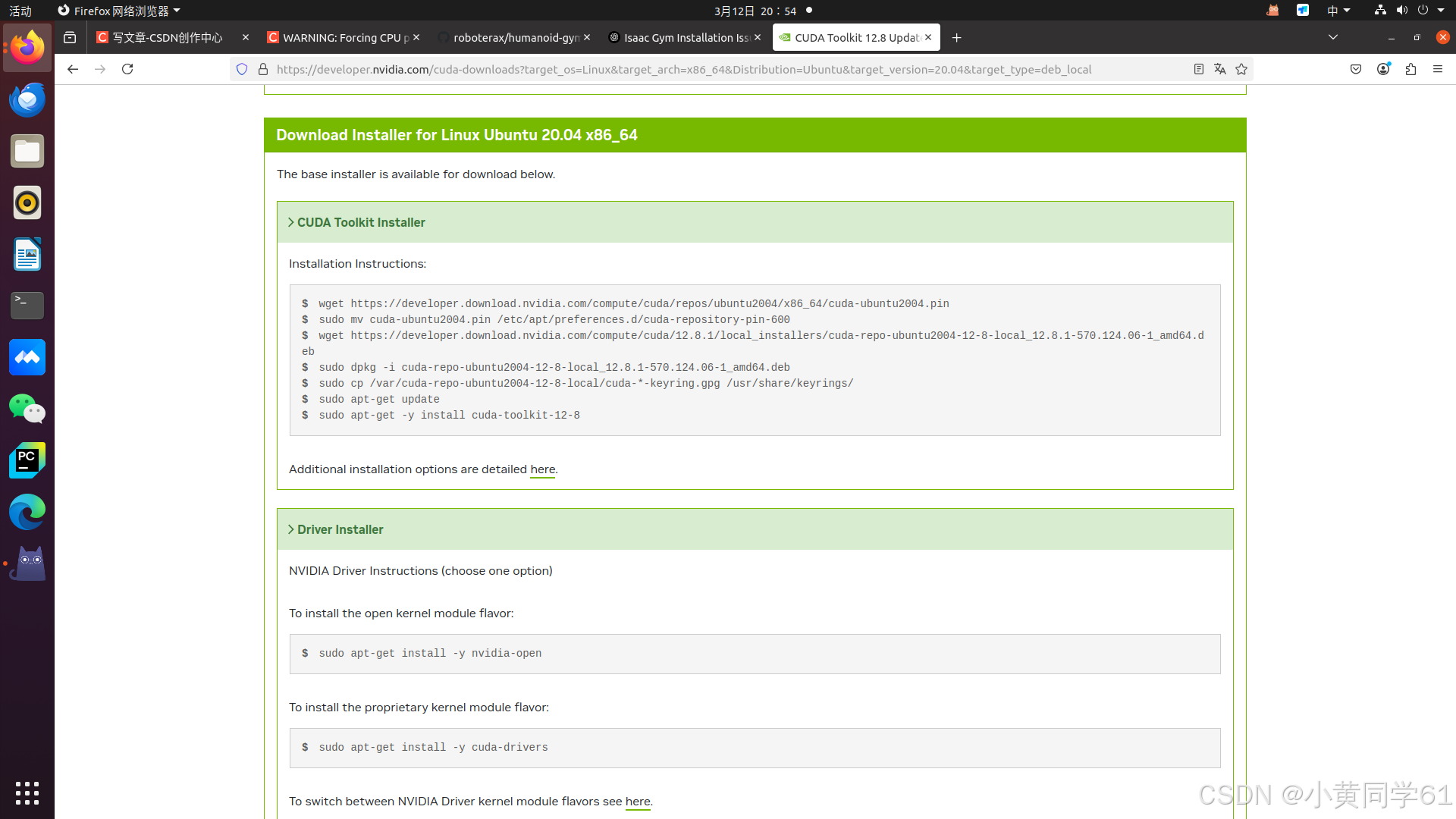Launch PyCharm from the dock
The width and height of the screenshot is (1456, 819).
(x=27, y=460)
